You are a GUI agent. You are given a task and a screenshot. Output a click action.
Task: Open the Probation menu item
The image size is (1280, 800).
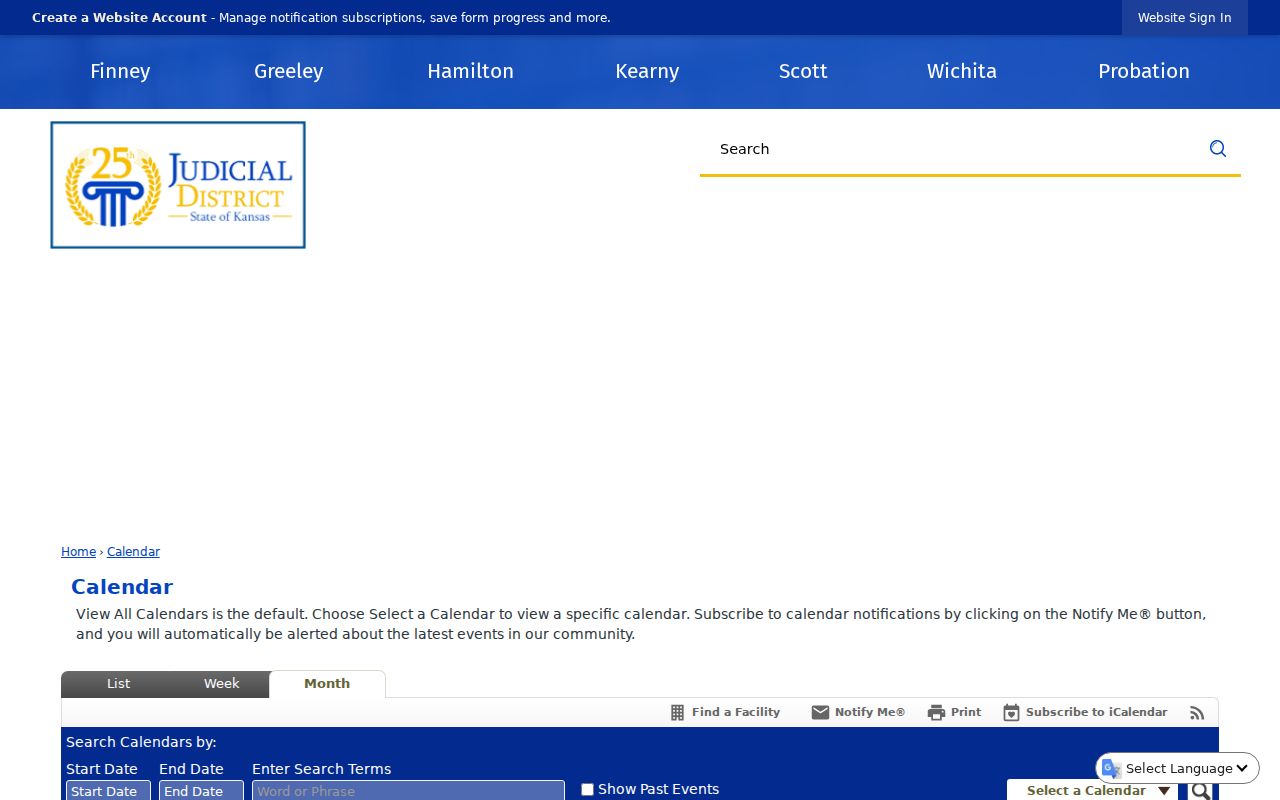1144,71
